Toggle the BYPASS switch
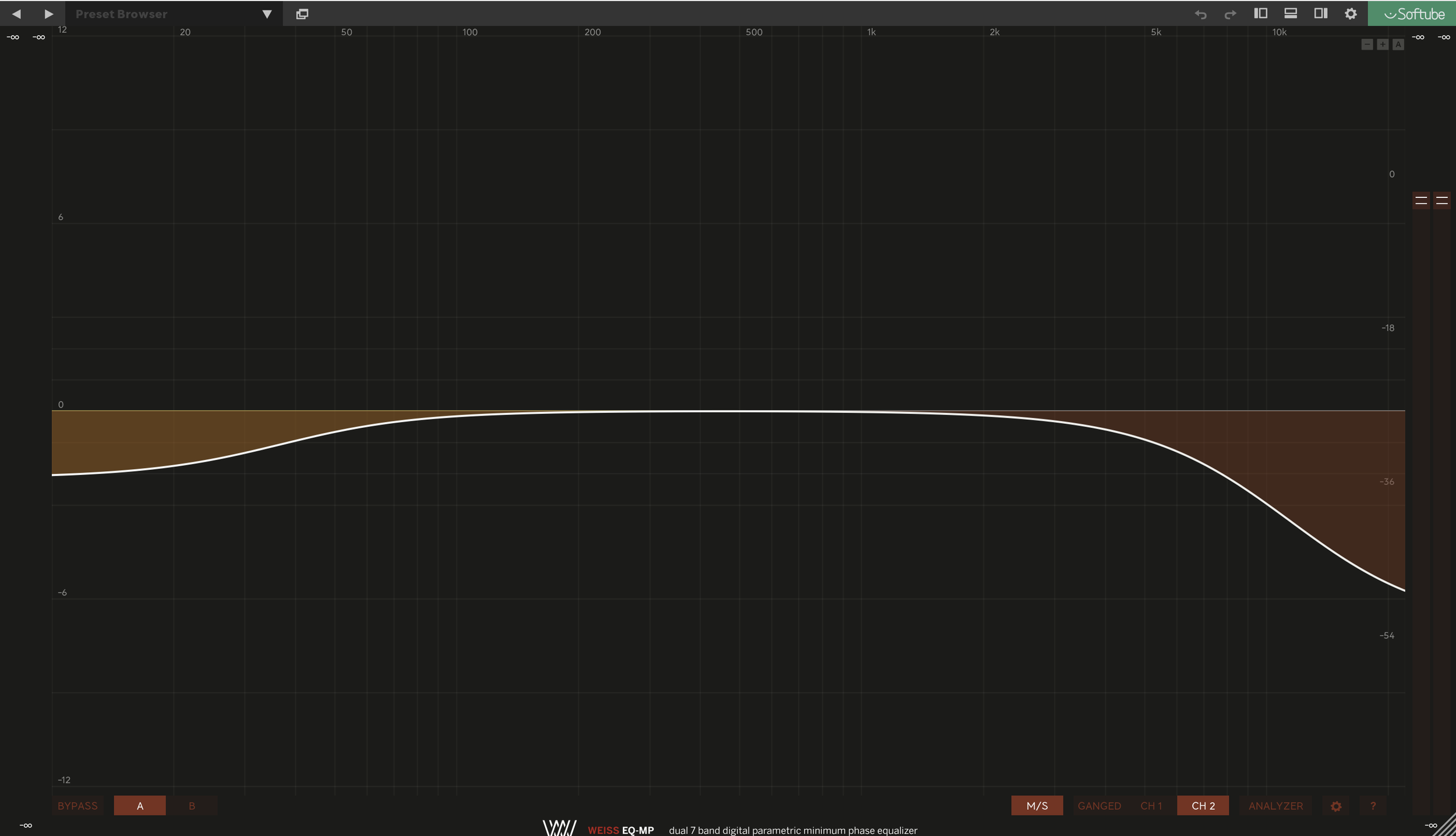 [x=77, y=806]
